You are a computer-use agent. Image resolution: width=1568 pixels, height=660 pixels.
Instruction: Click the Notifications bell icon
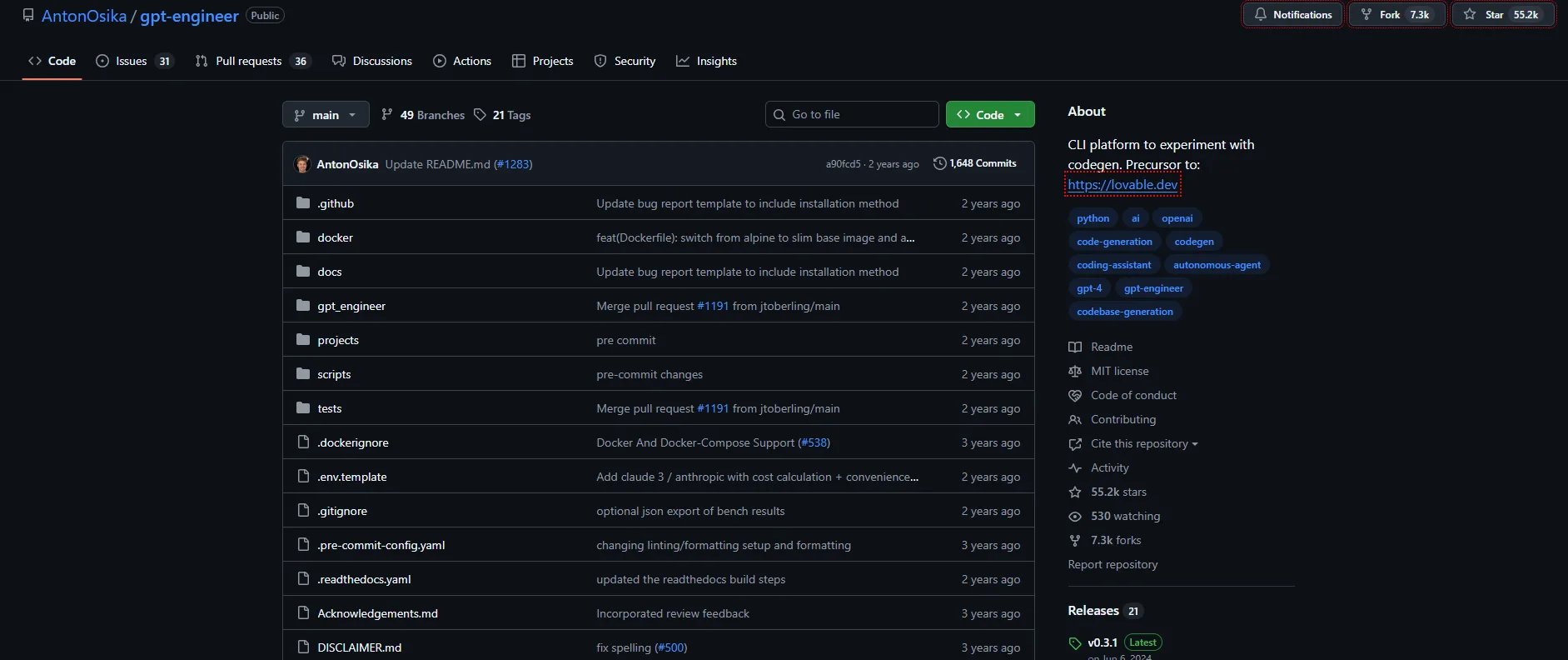[1261, 15]
